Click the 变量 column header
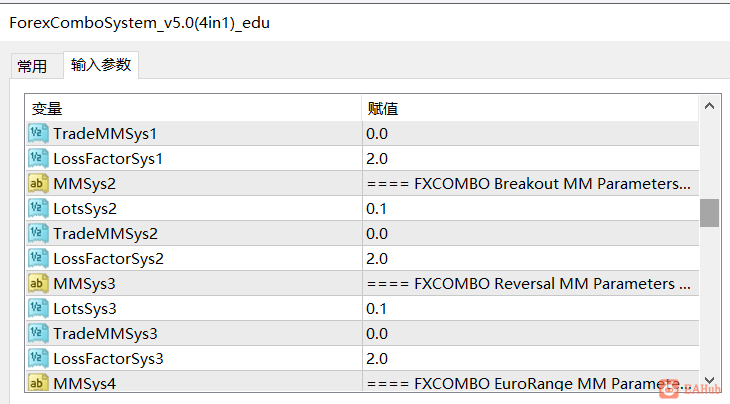This screenshot has height=404, width=730. [193, 108]
